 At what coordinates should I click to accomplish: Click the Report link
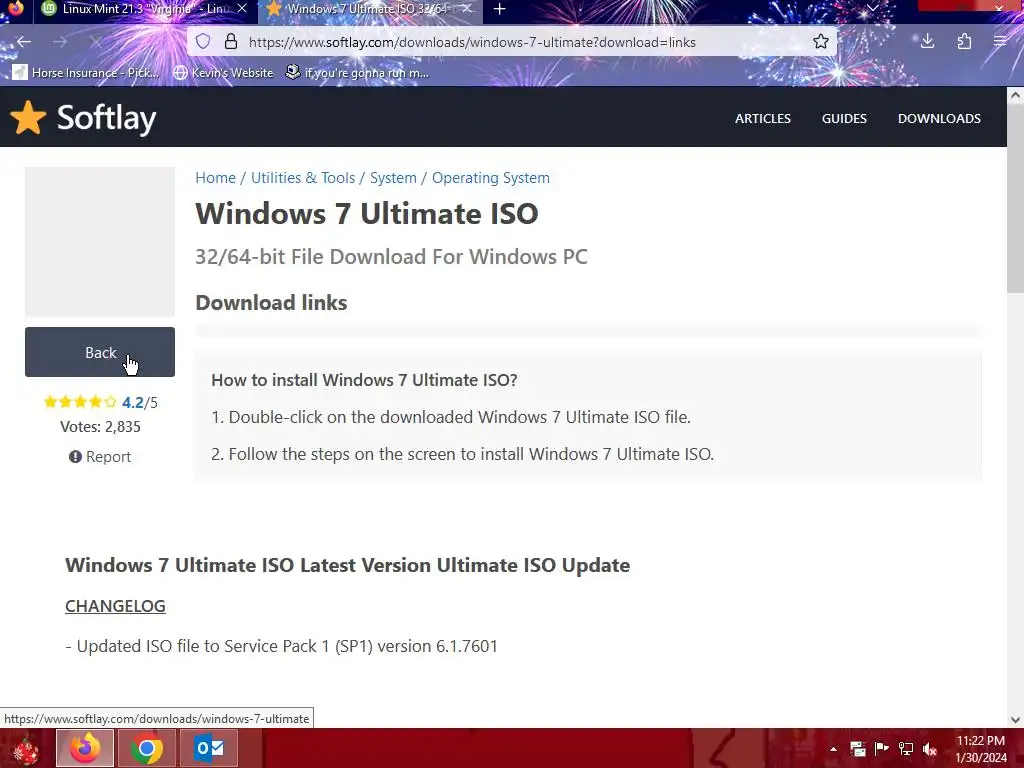click(x=100, y=456)
